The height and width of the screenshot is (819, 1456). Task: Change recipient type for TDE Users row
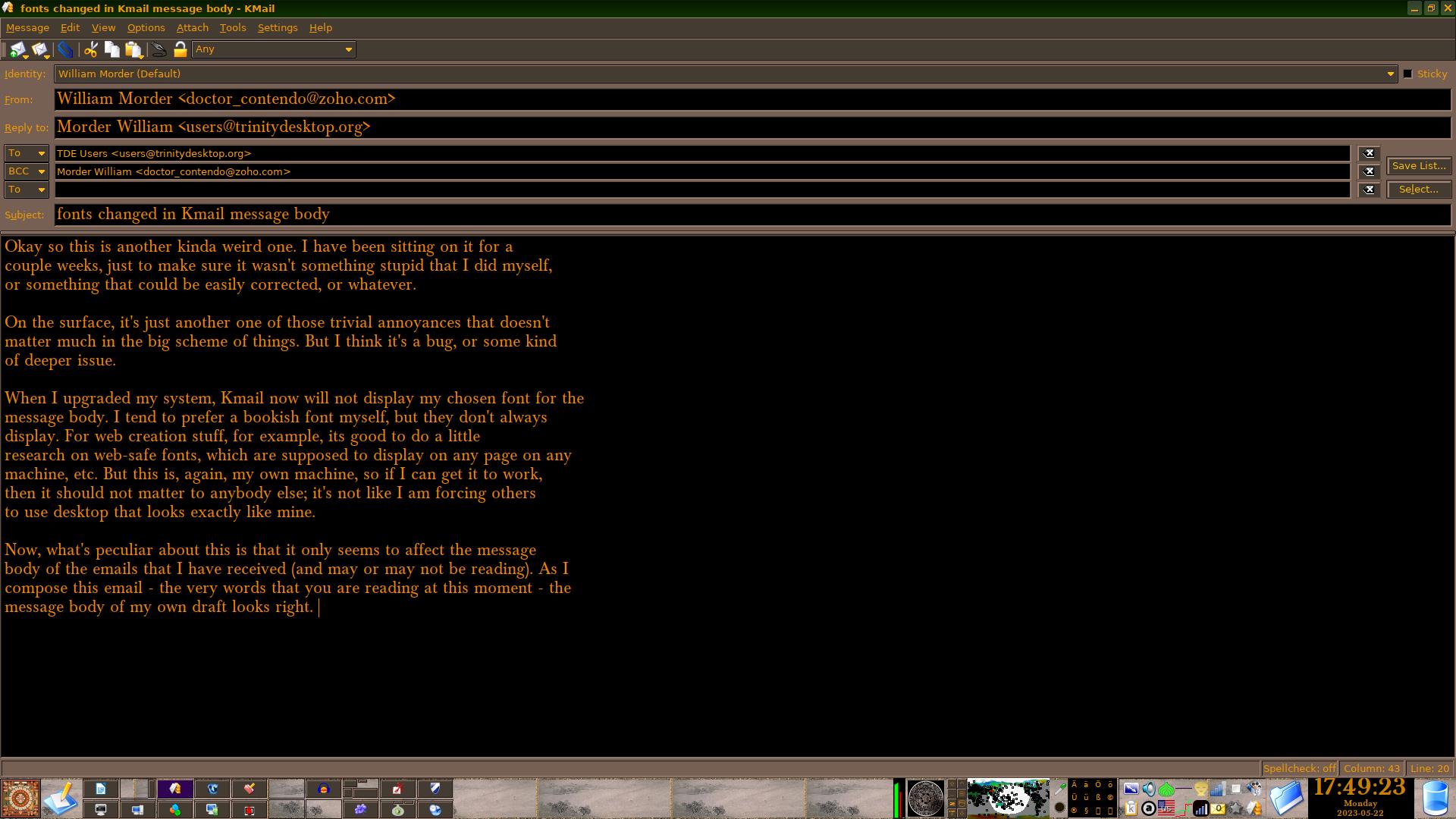pyautogui.click(x=27, y=153)
